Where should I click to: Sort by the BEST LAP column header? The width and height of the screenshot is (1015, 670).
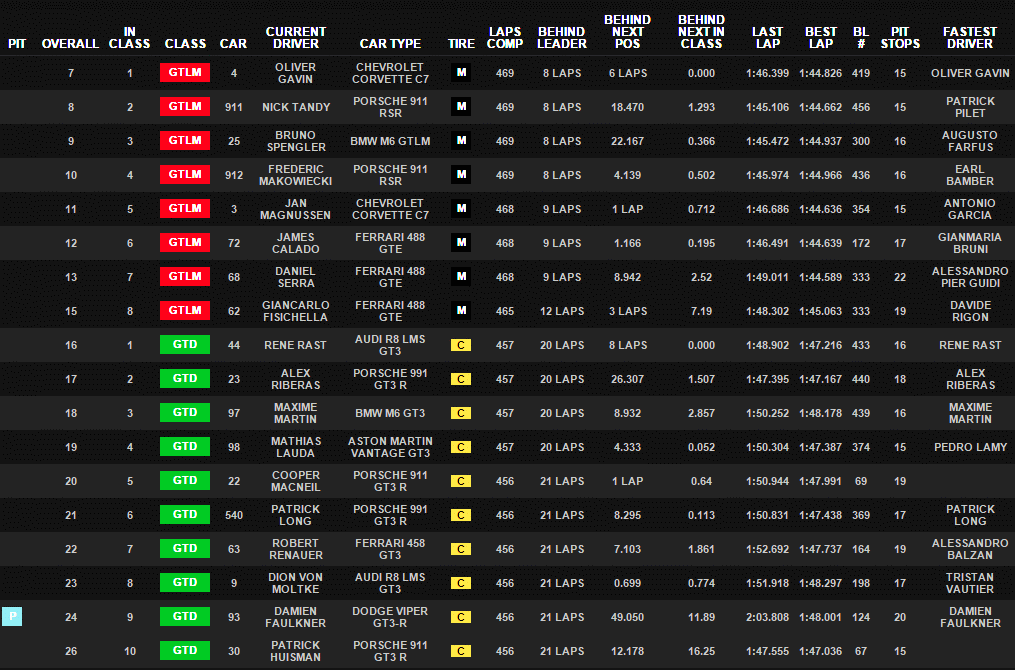[x=821, y=38]
